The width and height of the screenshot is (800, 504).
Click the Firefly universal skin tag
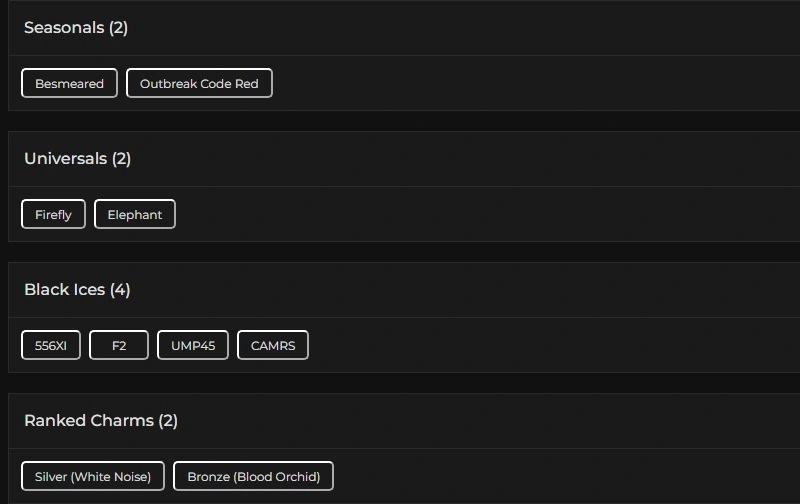click(x=53, y=214)
